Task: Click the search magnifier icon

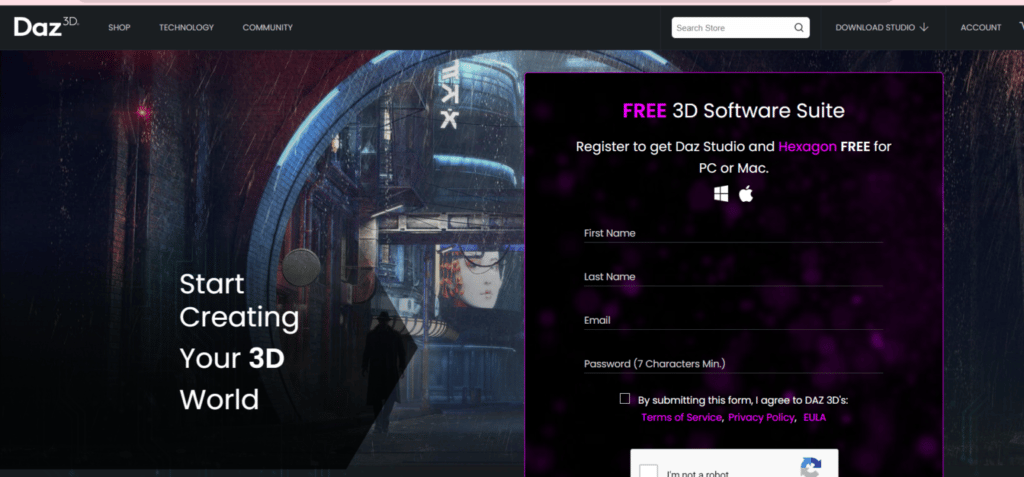Action: pos(799,28)
